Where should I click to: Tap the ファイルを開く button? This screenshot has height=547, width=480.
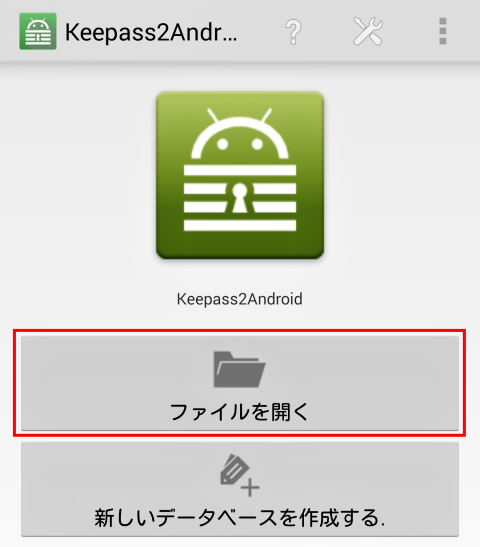point(240,383)
